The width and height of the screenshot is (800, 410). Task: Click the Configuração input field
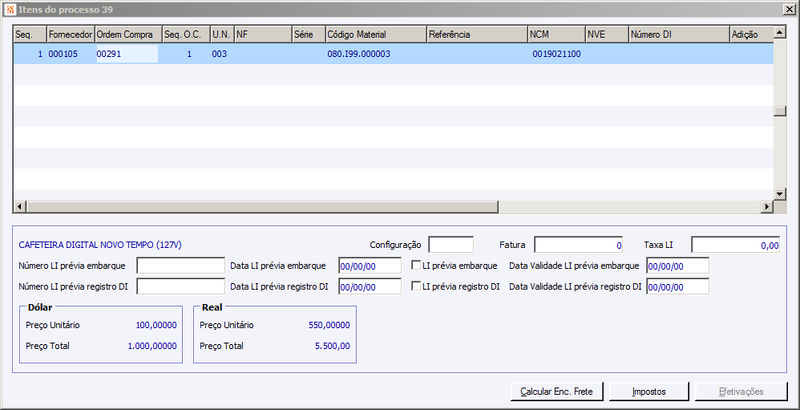click(x=451, y=245)
